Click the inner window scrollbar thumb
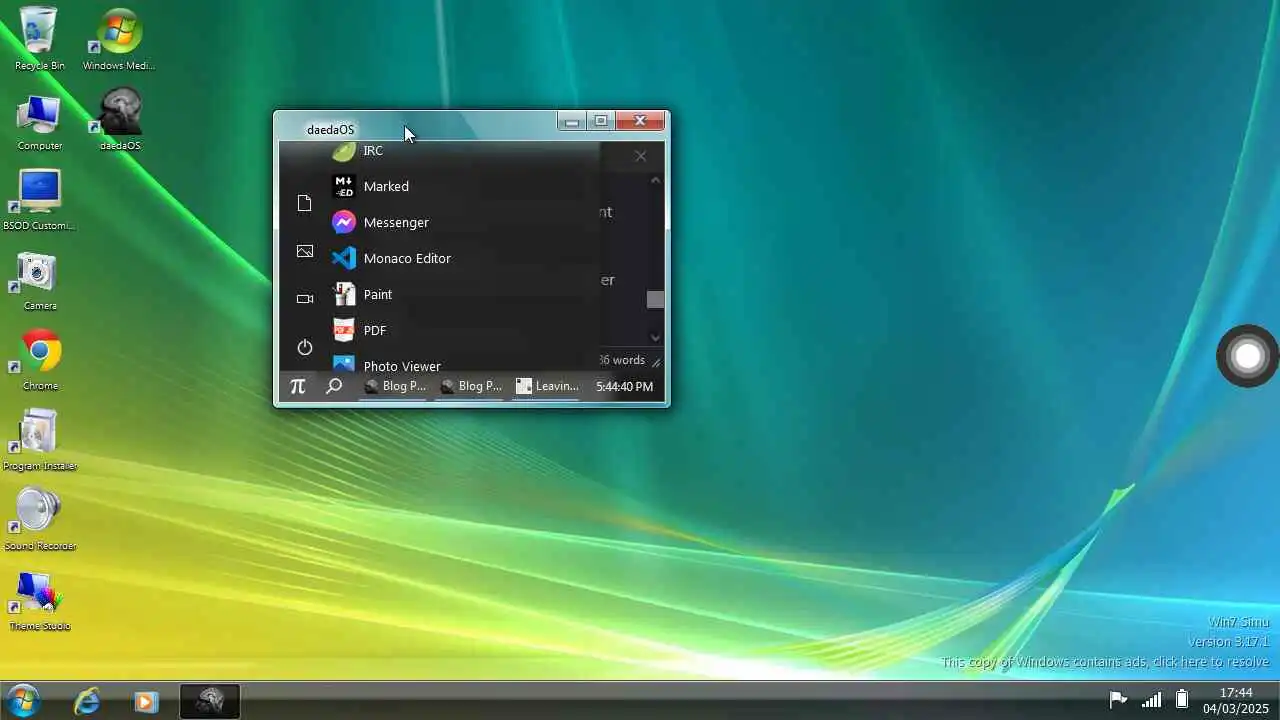The image size is (1280, 720). 655,299
